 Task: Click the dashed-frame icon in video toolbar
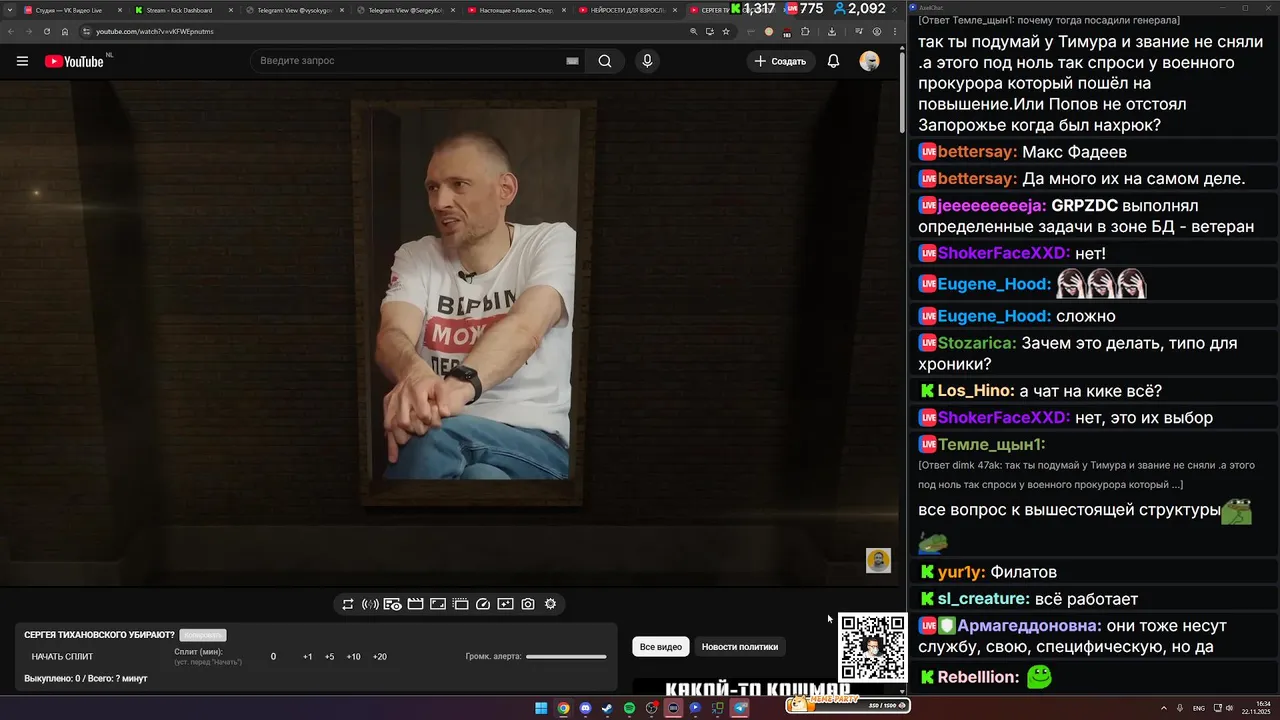pyautogui.click(x=460, y=604)
